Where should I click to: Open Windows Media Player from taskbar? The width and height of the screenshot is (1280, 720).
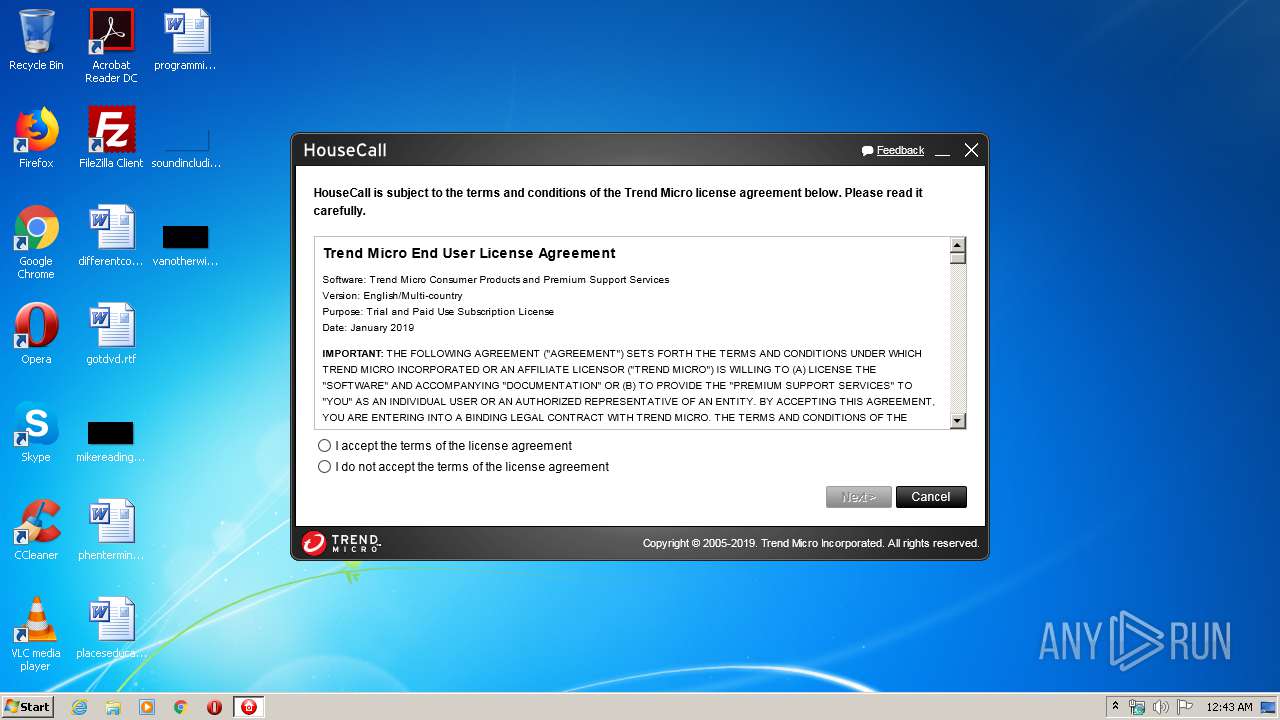(147, 707)
